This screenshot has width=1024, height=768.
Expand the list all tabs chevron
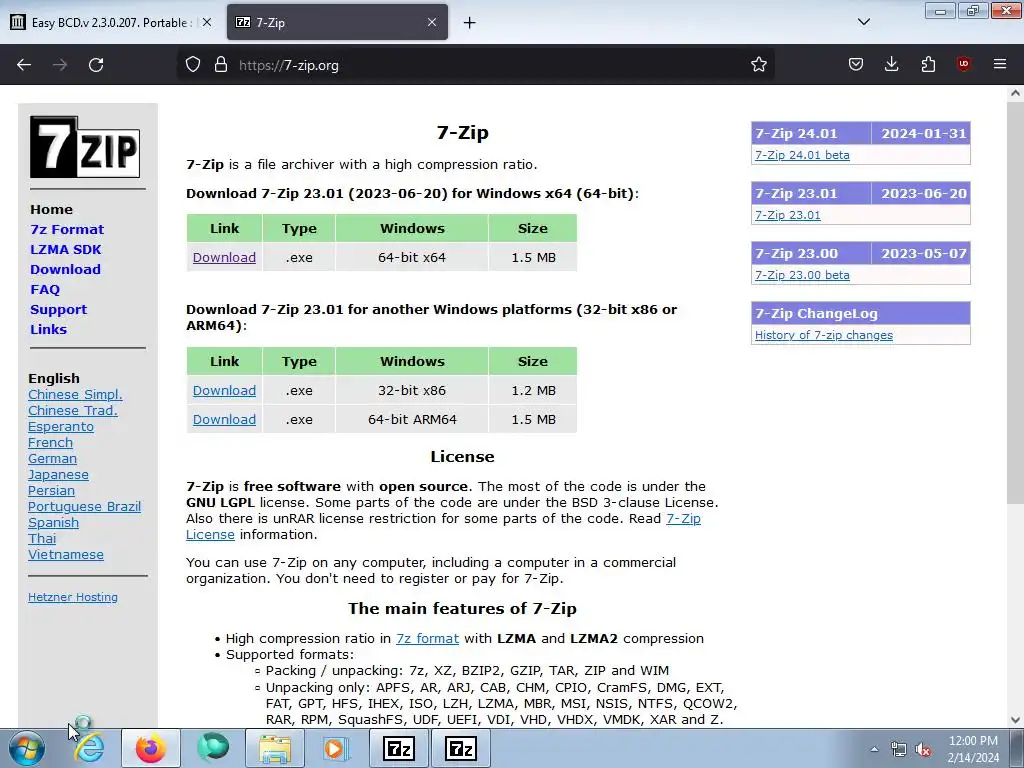click(x=863, y=22)
